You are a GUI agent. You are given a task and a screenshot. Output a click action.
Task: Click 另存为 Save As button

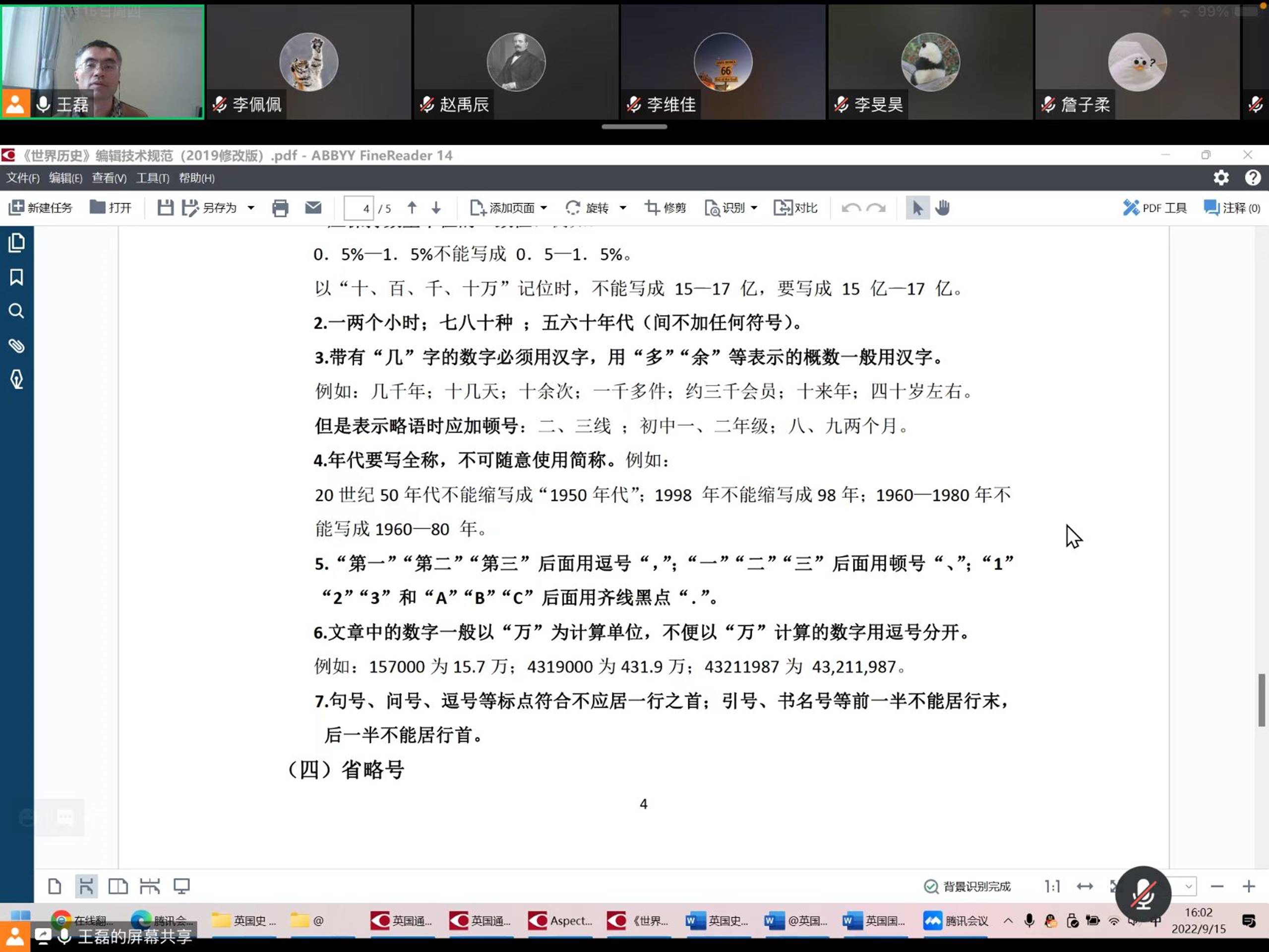click(x=210, y=208)
